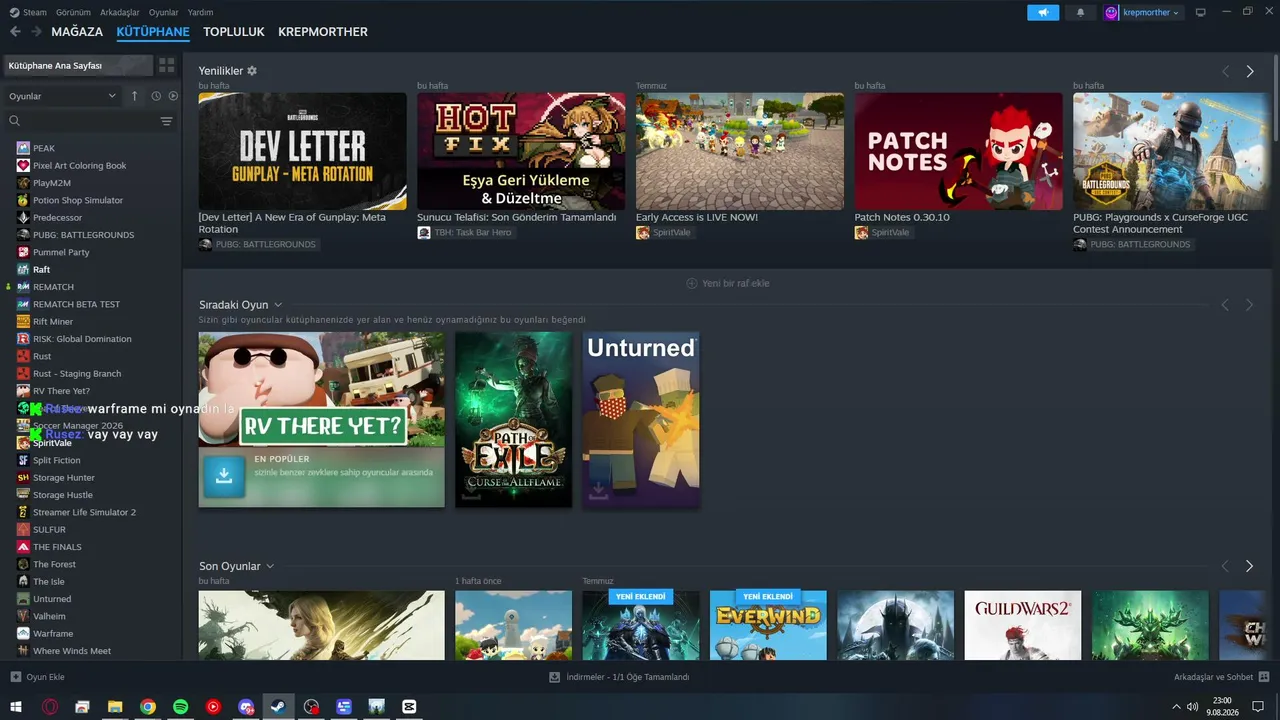Screen dimensions: 1280x720
Task: Open CapCut from the taskbar
Action: point(409,706)
